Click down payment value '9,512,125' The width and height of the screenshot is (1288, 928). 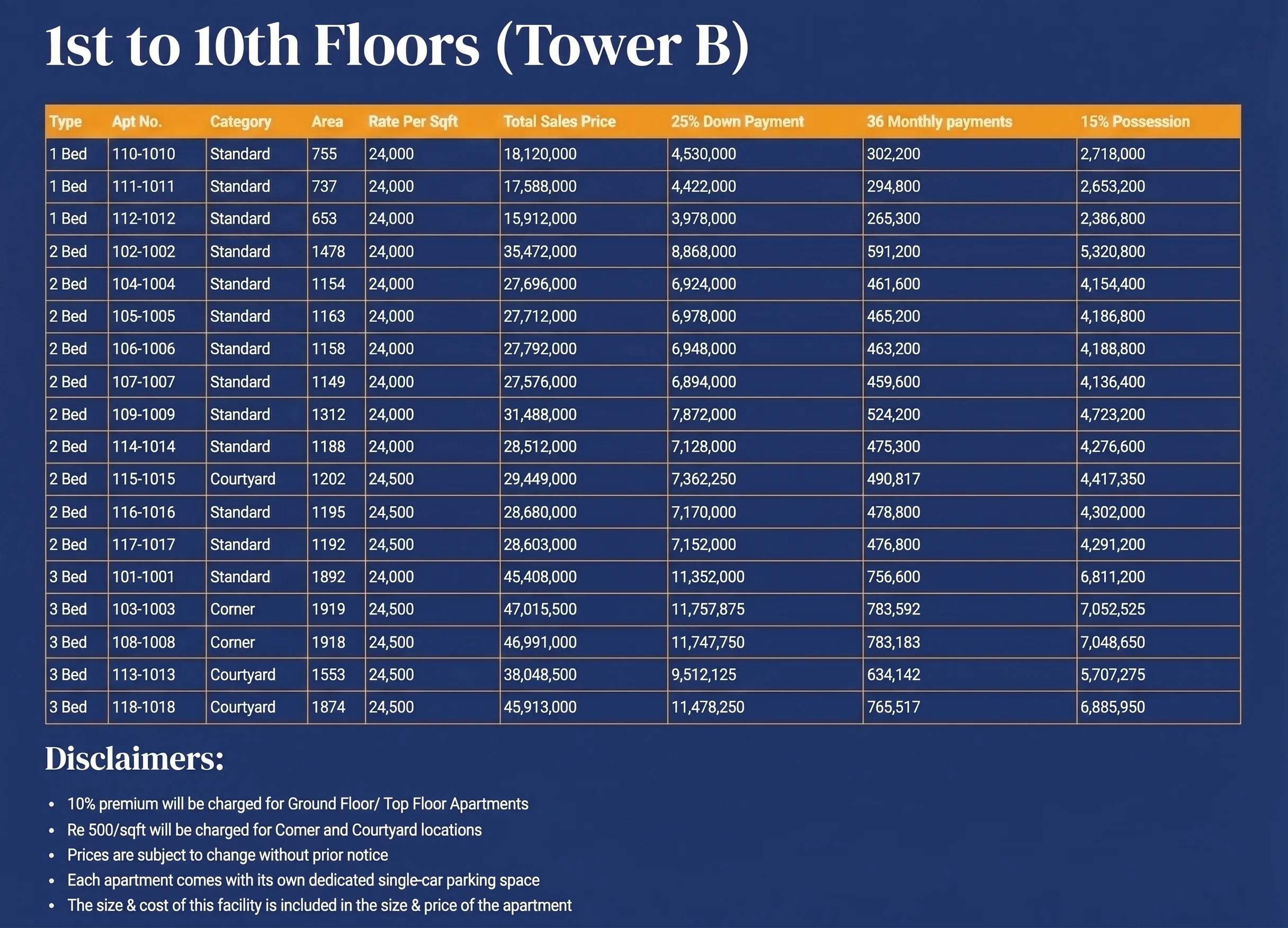(704, 675)
